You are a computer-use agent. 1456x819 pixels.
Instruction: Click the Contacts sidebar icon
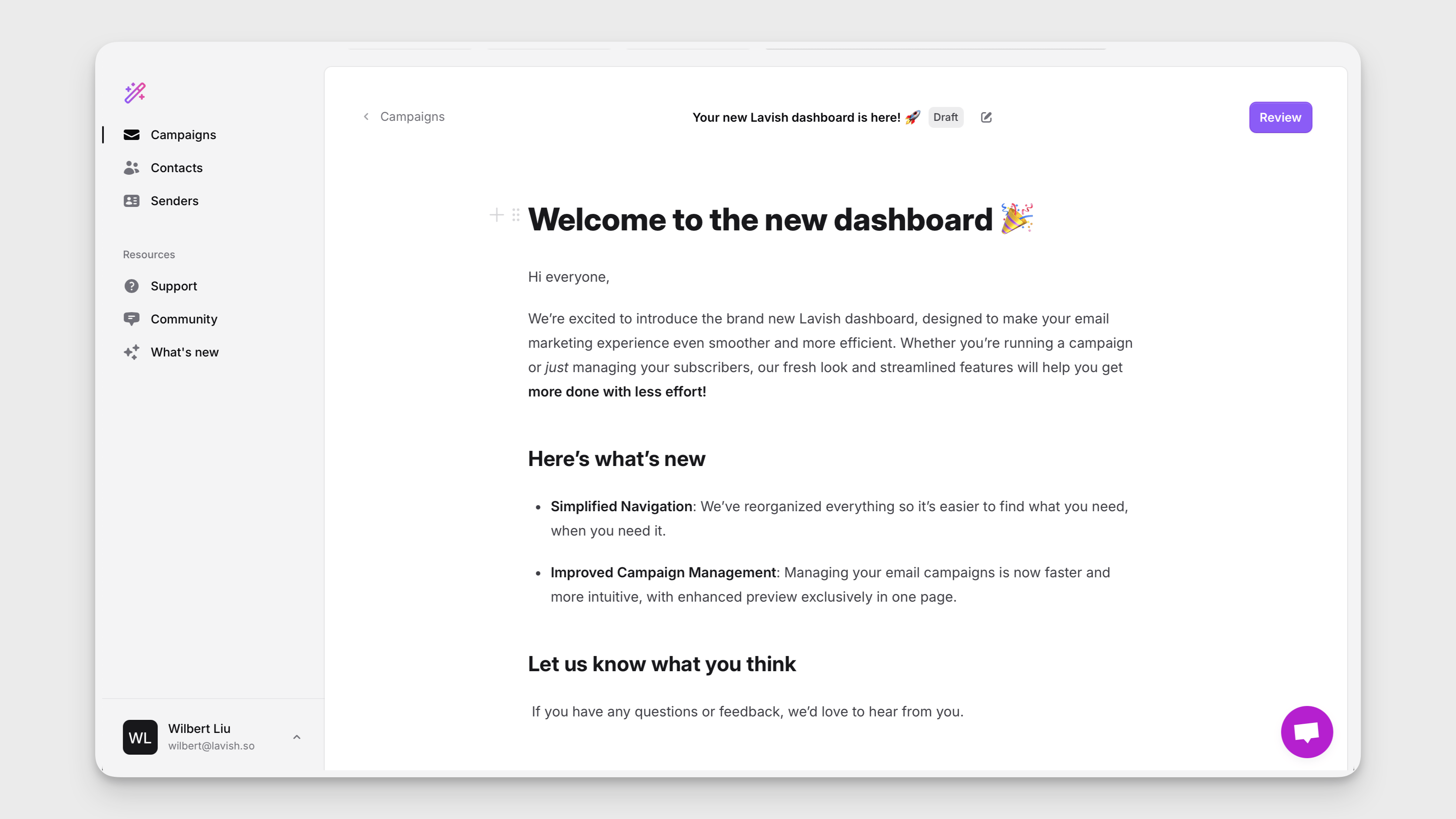pos(131,167)
